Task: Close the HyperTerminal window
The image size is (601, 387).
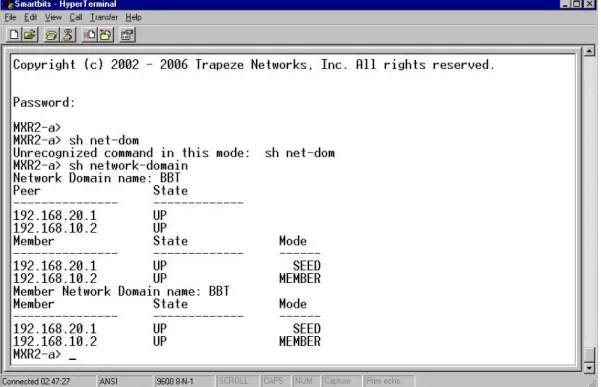Action: pyautogui.click(x=589, y=4)
